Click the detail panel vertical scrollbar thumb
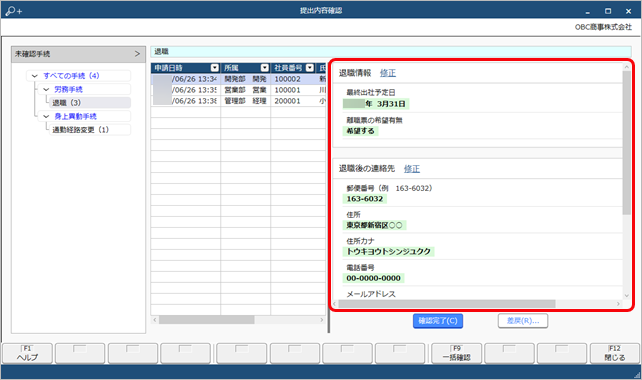 click(x=626, y=142)
